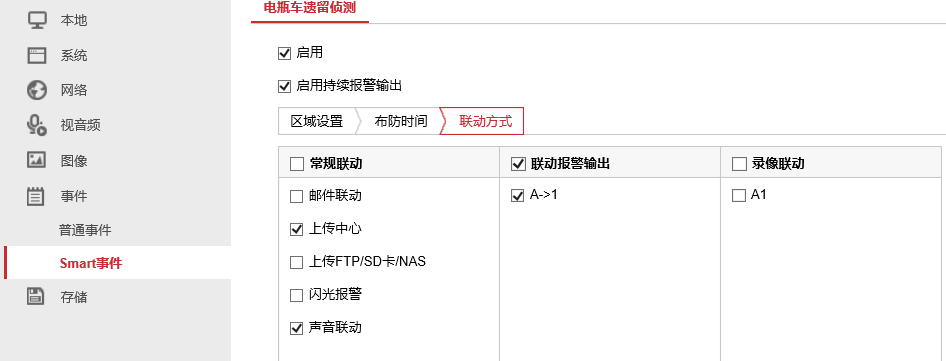The width and height of the screenshot is (946, 361).
Task: Click the 事件 calendar icon
Action: pyautogui.click(x=37, y=196)
